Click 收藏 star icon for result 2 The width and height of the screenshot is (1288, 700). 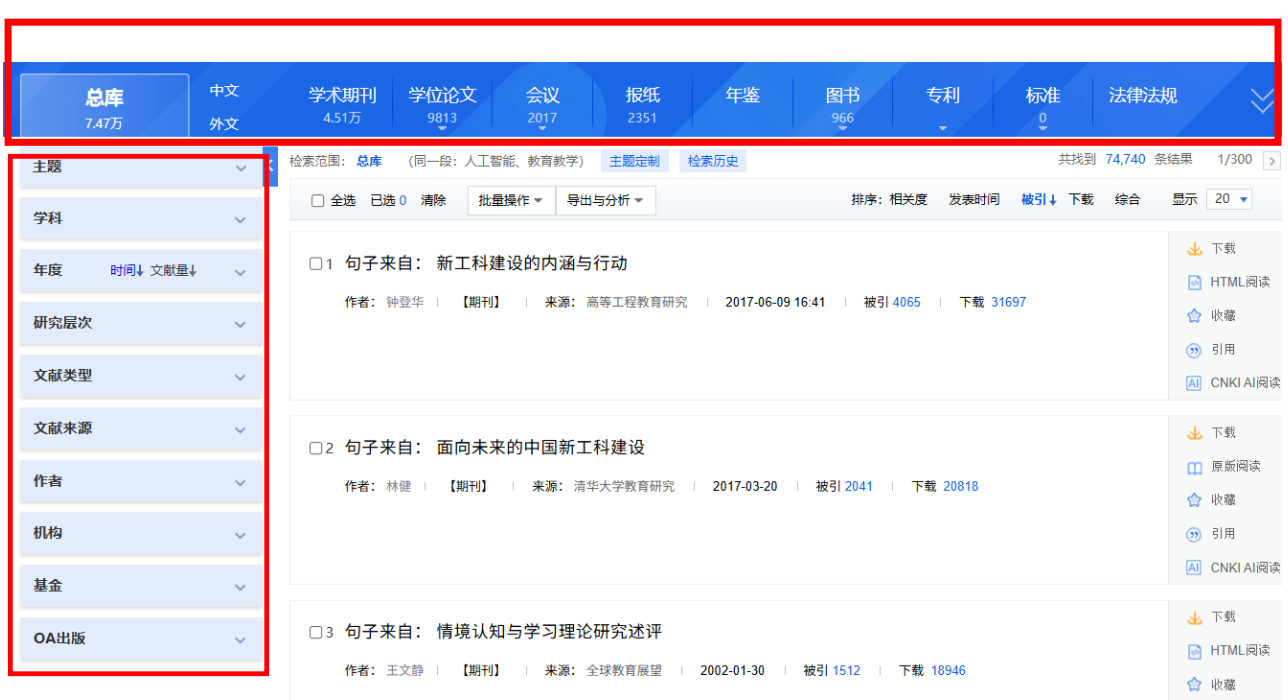tap(1194, 500)
